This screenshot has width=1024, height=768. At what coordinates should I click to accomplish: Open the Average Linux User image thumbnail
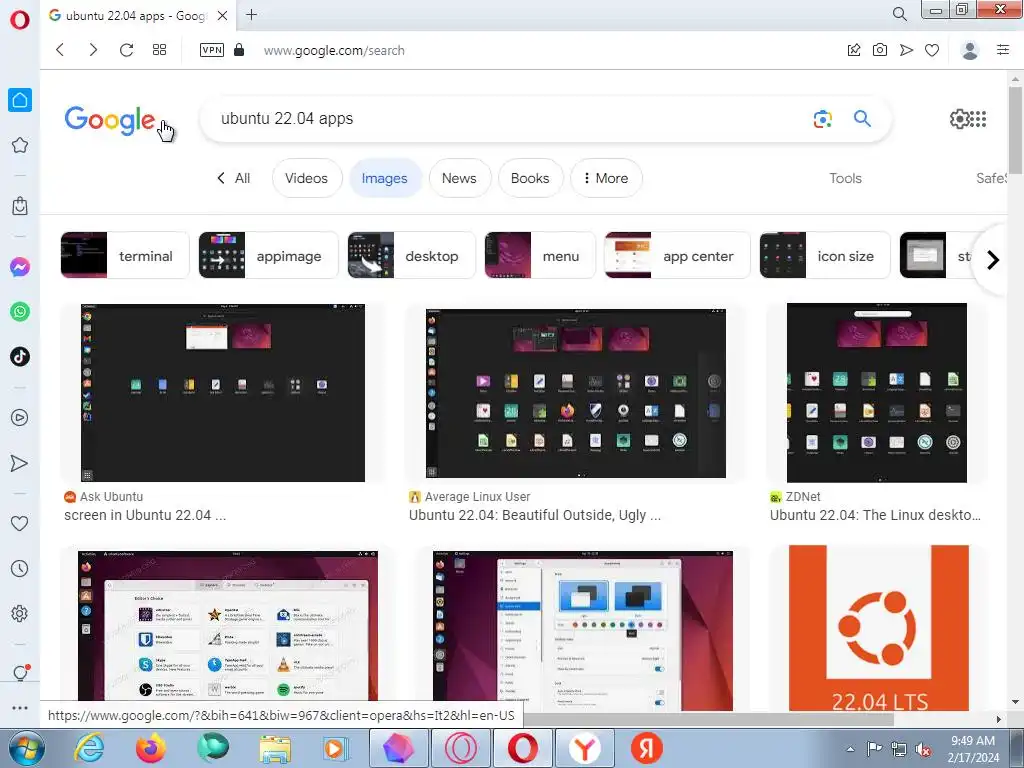(x=575, y=393)
